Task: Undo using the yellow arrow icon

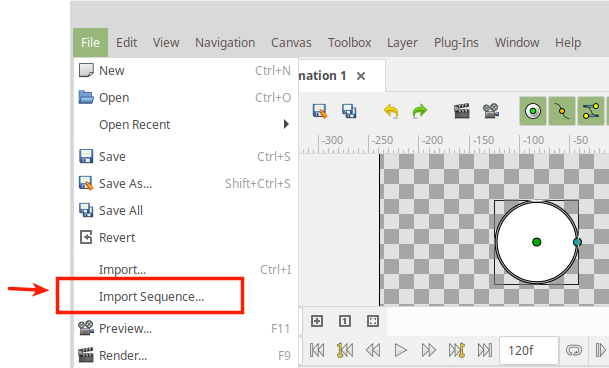Action: (x=391, y=111)
